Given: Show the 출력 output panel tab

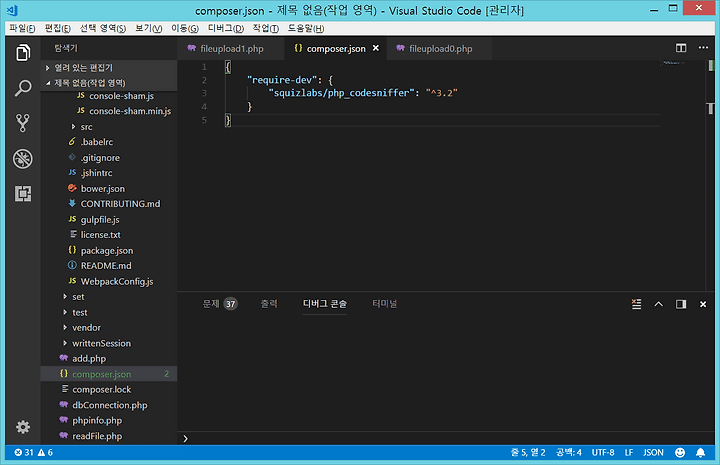Looking at the screenshot, I should click(x=269, y=304).
